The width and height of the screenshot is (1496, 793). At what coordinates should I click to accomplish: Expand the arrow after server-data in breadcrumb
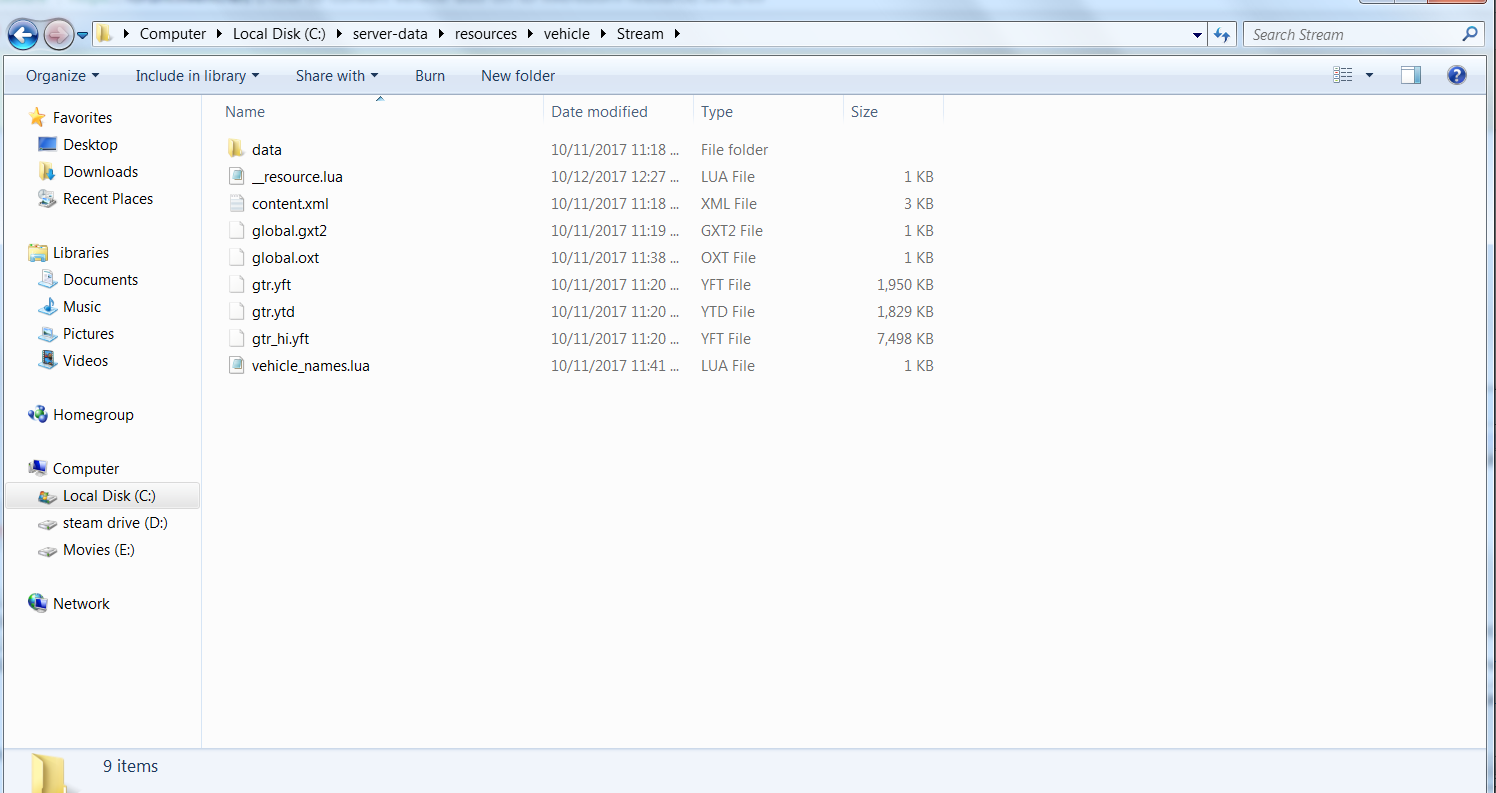coord(441,34)
